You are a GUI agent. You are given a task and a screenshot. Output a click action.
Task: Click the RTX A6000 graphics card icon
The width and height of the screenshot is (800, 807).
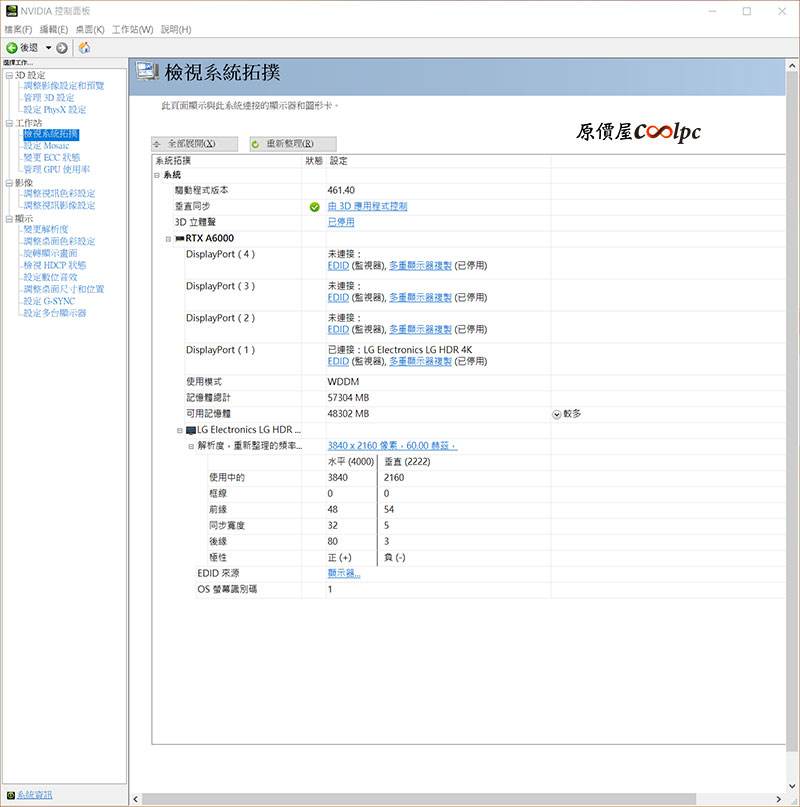(x=179, y=239)
